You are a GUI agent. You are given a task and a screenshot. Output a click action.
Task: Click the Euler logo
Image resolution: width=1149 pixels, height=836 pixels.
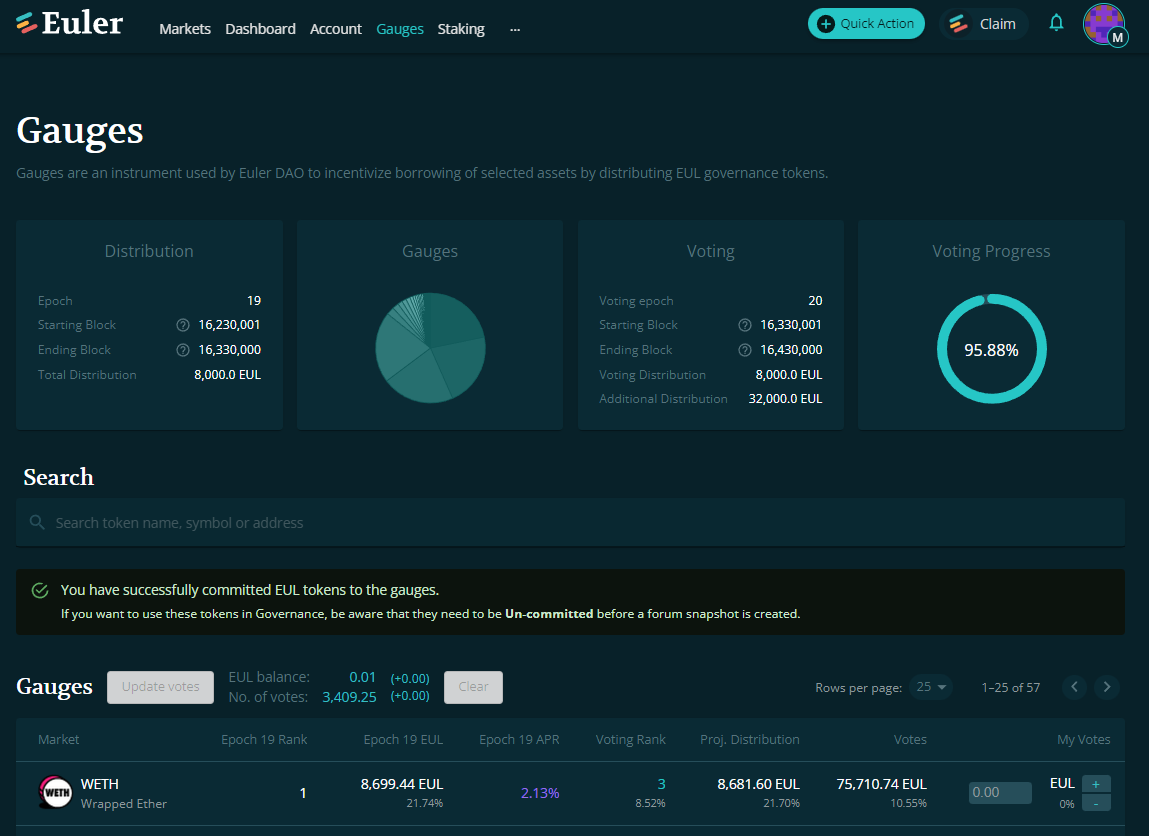point(70,23)
